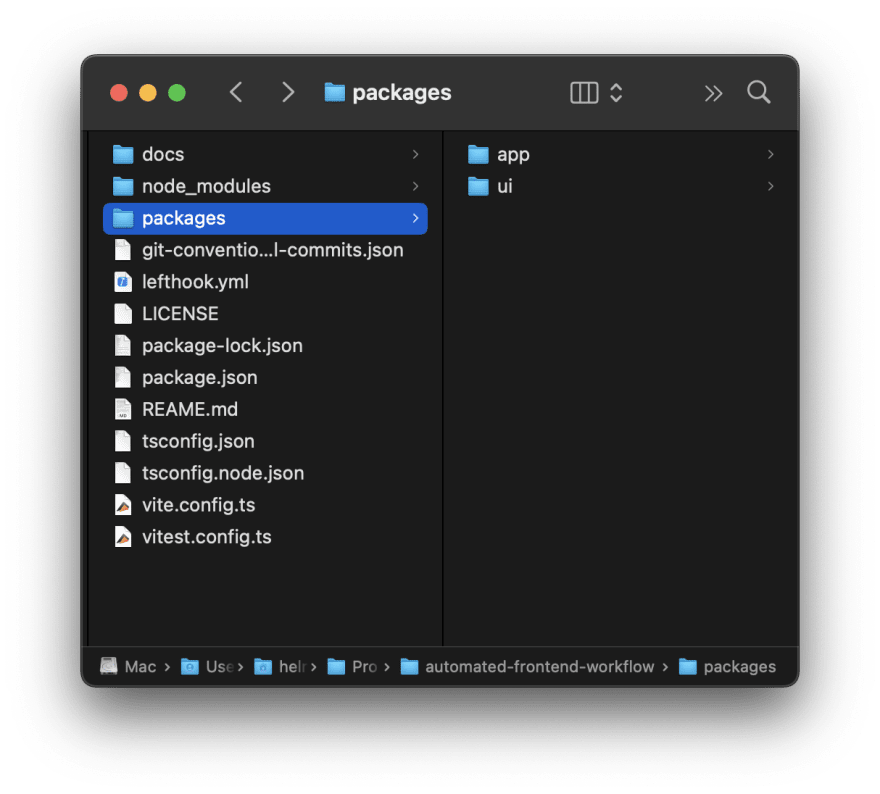Select the package.json file name

click(x=200, y=378)
